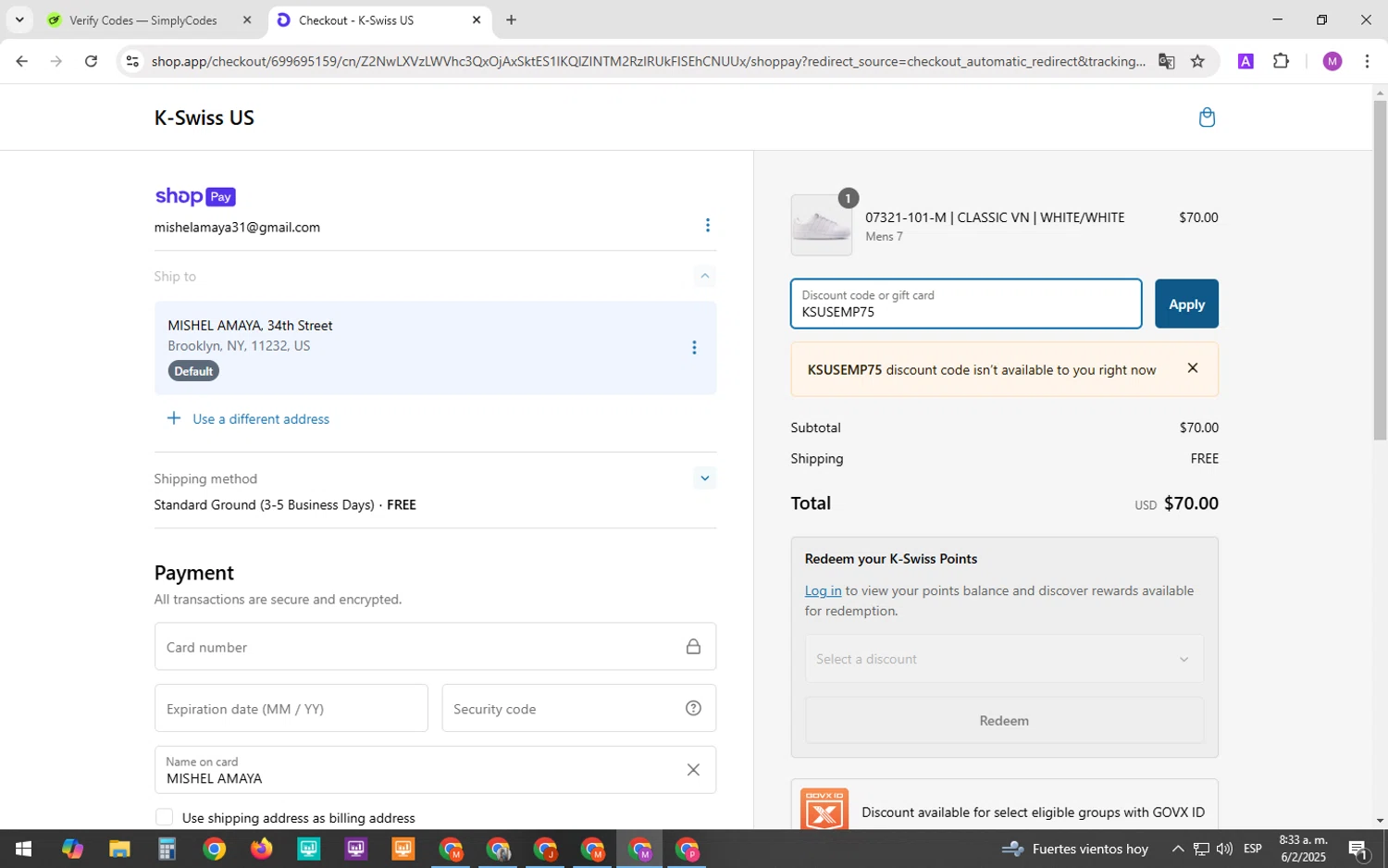The height and width of the screenshot is (868, 1388).
Task: Click the Redeem button
Action: coord(1004,721)
